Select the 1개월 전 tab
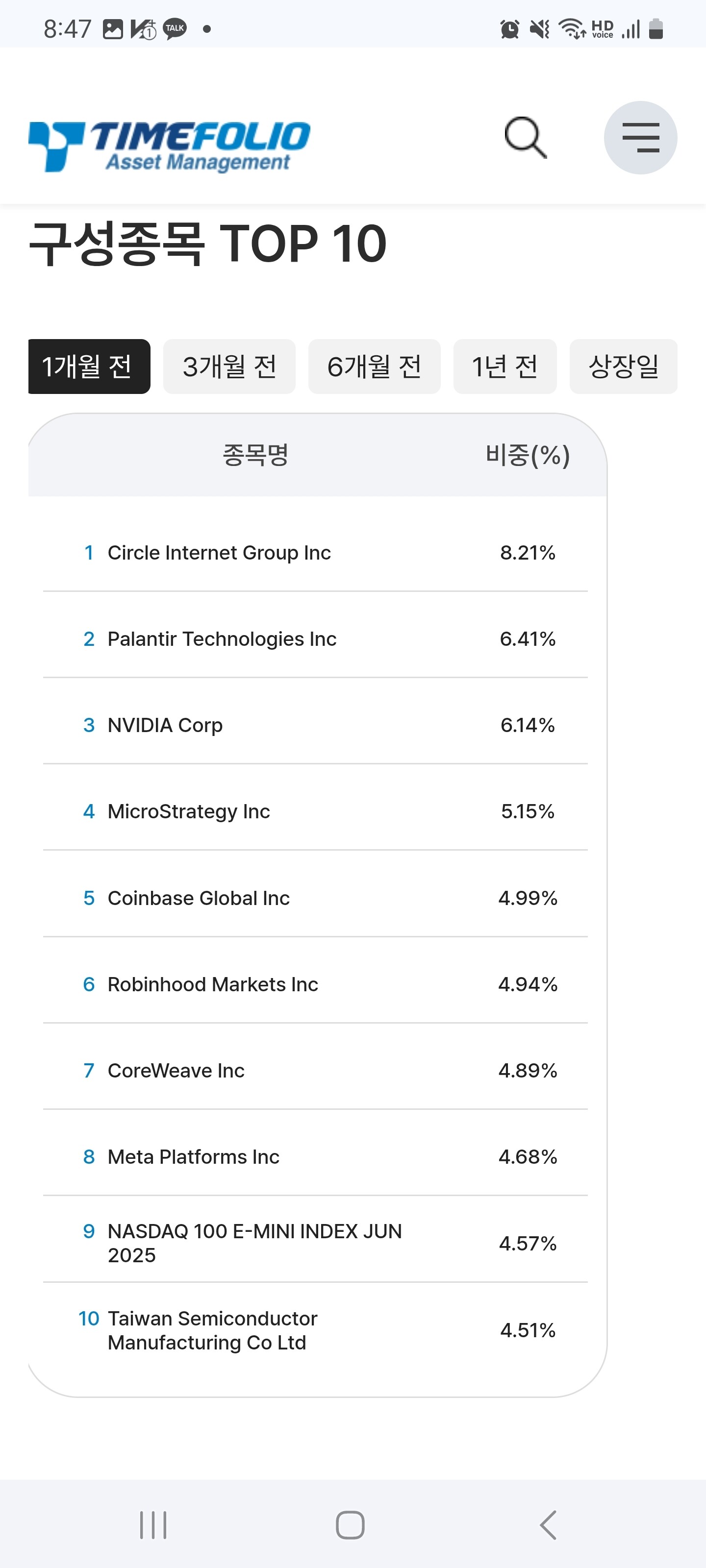706x1568 pixels. click(x=89, y=367)
